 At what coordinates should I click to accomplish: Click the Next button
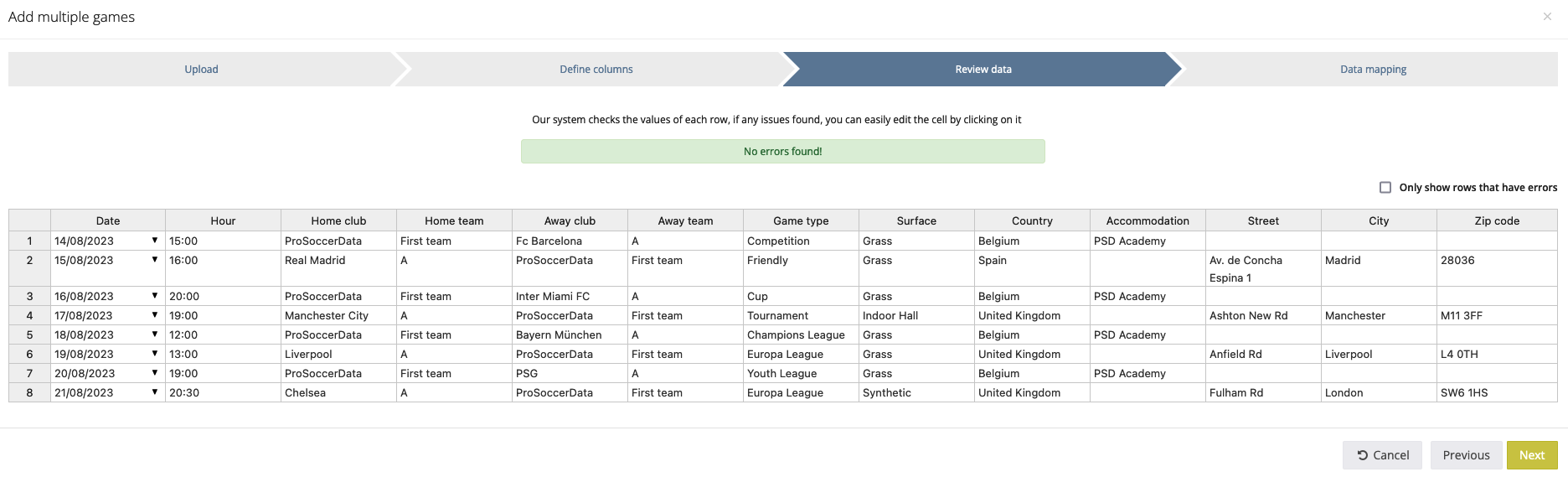click(x=1532, y=455)
